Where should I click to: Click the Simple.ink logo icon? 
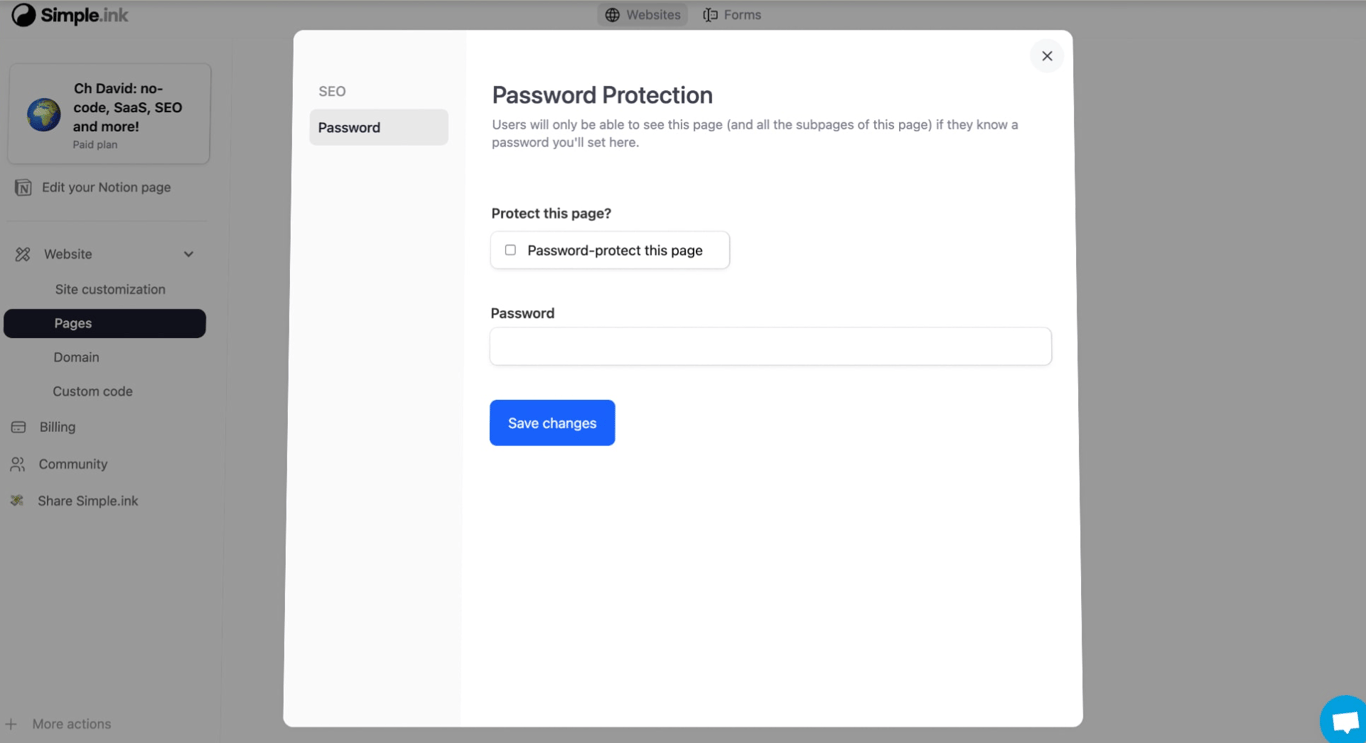[22, 15]
